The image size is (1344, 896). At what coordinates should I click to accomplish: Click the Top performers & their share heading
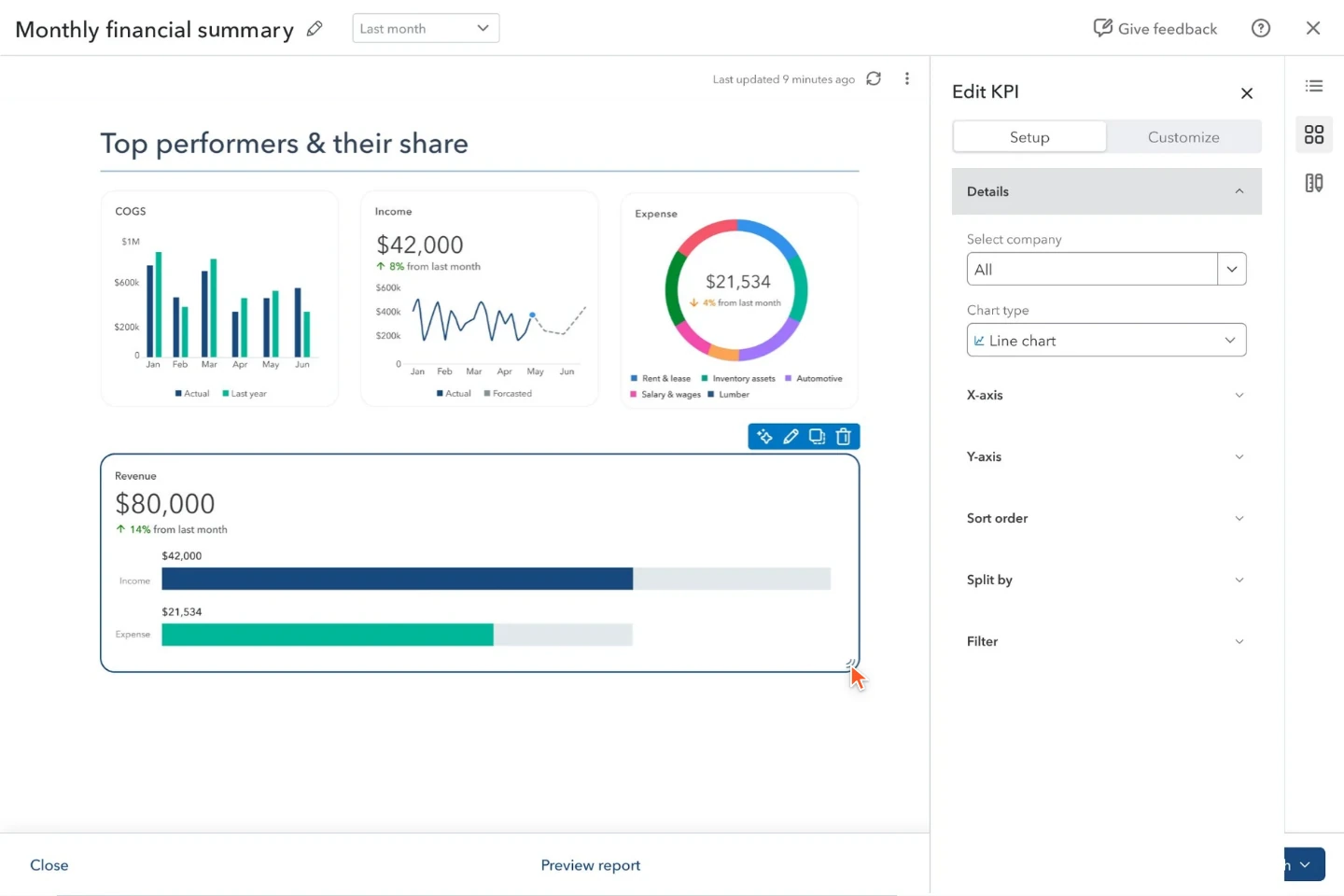click(x=285, y=143)
